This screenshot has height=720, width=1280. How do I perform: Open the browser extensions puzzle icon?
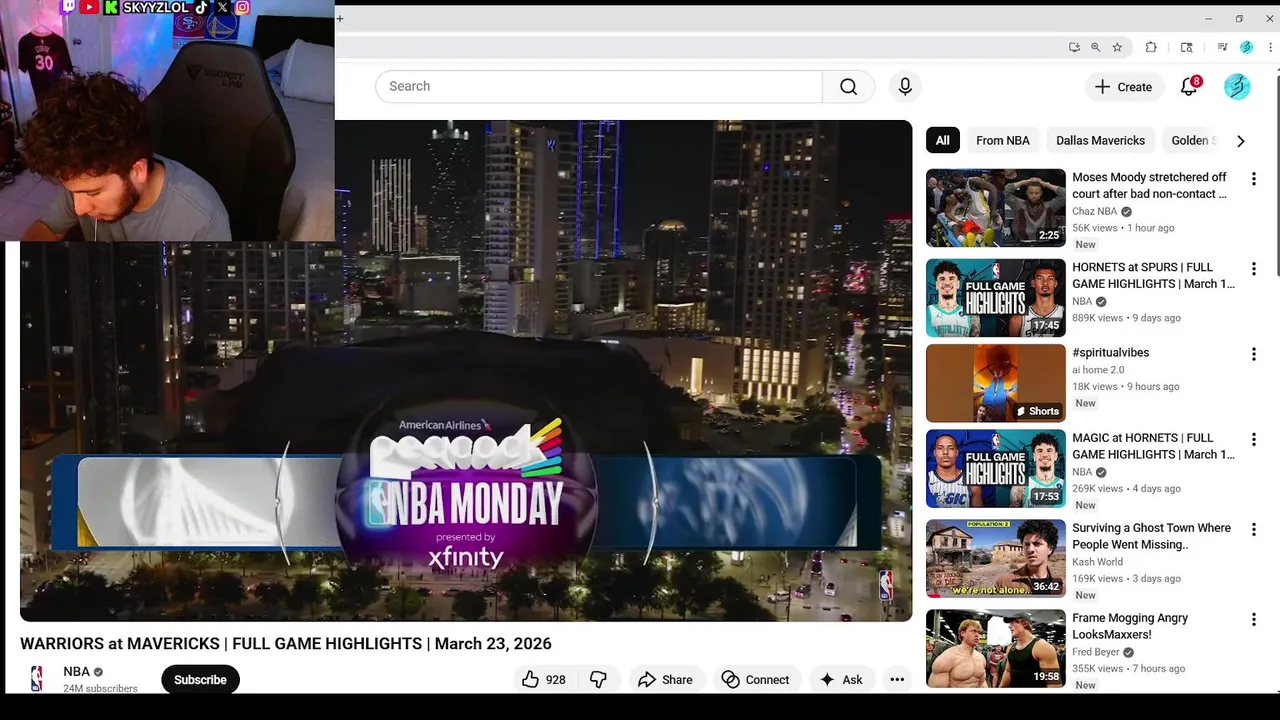pyautogui.click(x=1151, y=47)
